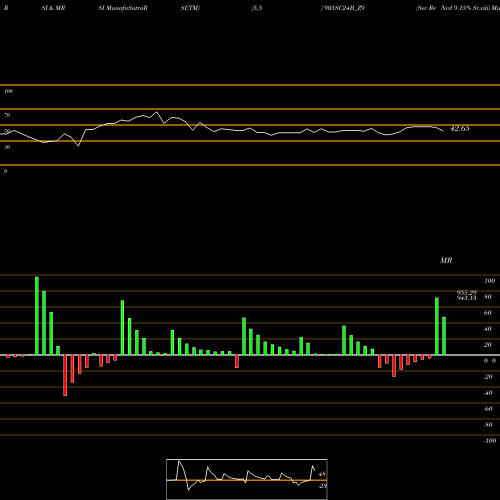Click the '9055C24B_Z9' symbol text in header
The width and height of the screenshot is (500, 500).
tap(343, 8)
